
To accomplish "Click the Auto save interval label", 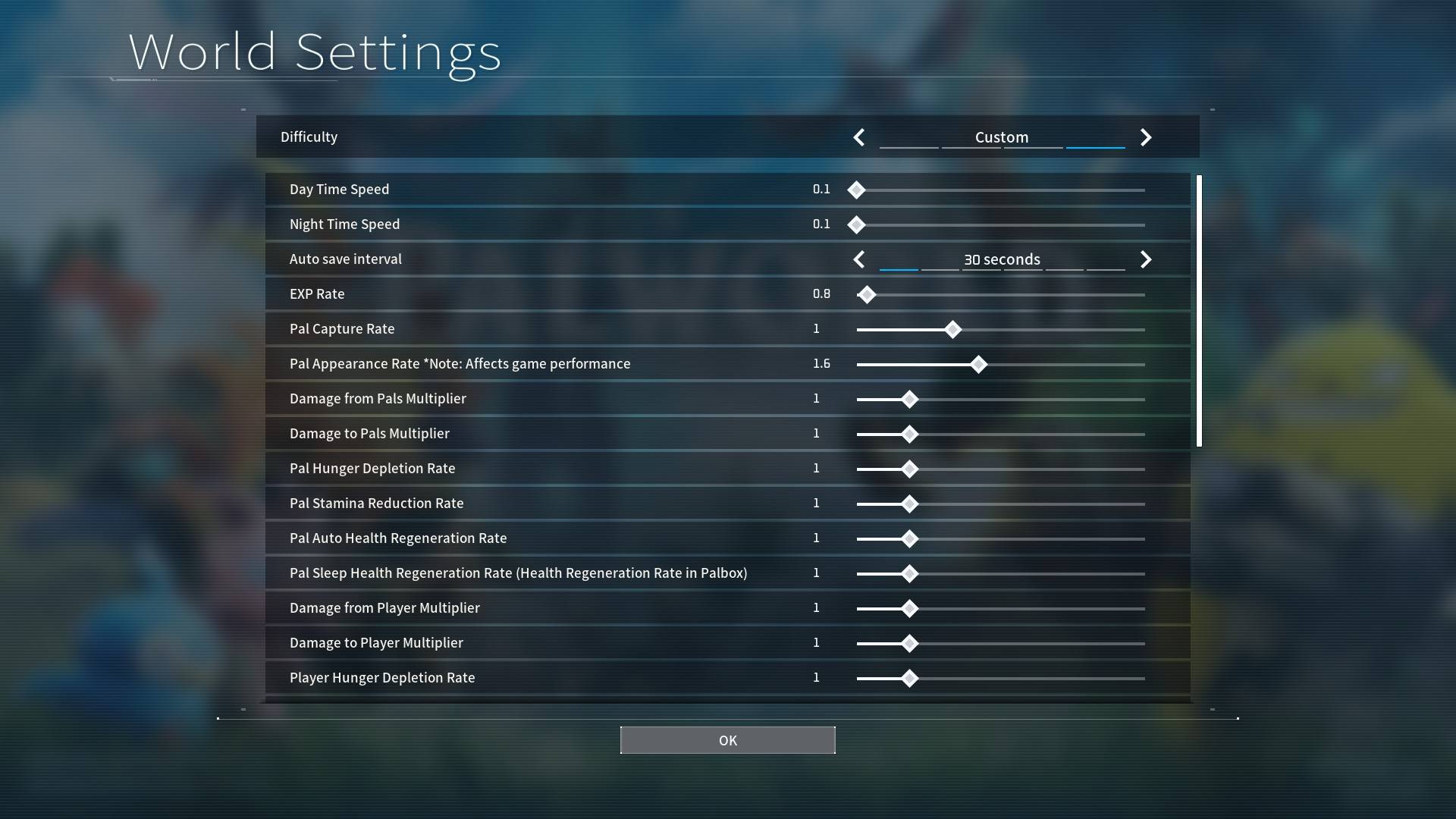I will tap(346, 259).
